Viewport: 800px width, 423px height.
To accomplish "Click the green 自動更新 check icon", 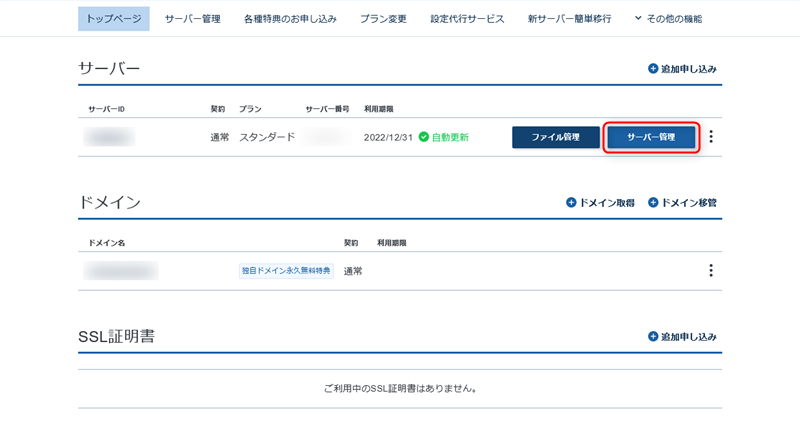I will pyautogui.click(x=423, y=137).
